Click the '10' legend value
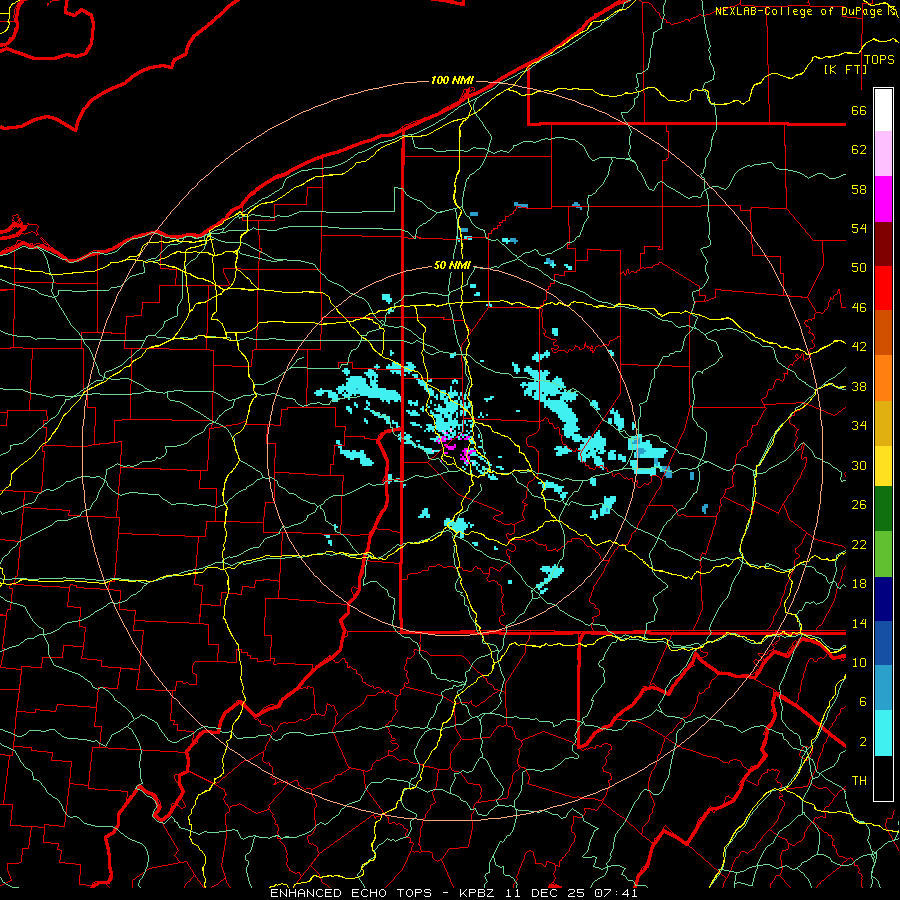 pos(859,662)
